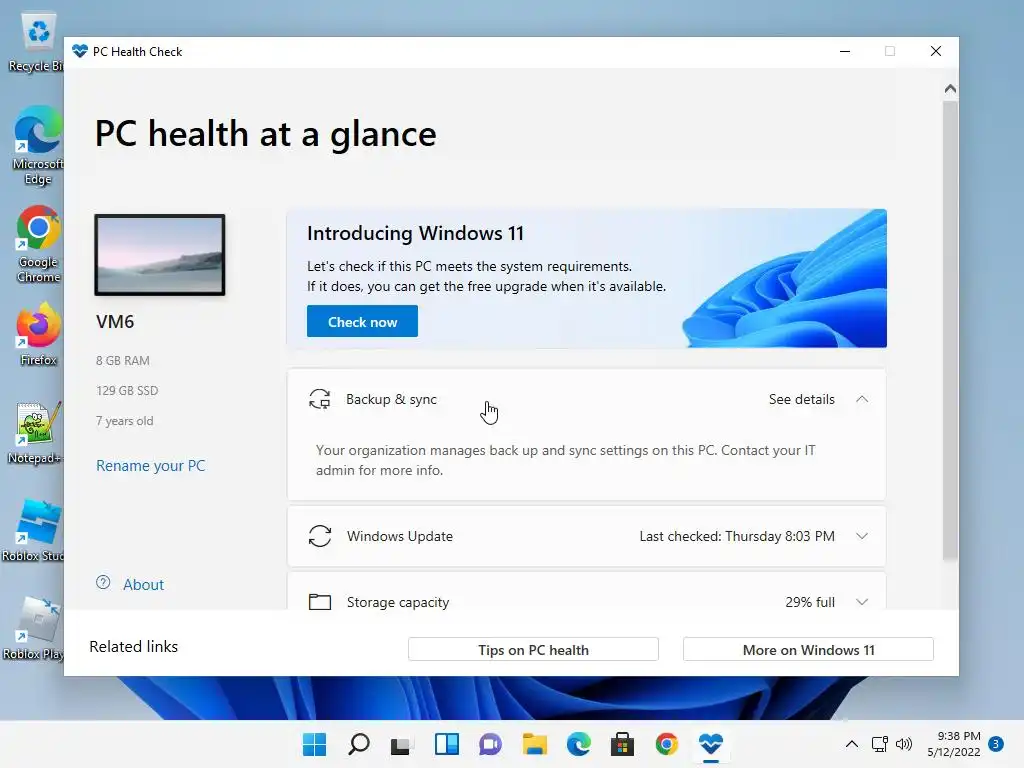Click the PC Health Check title bar heart icon
Screen dimensions: 1024x768
80,51
